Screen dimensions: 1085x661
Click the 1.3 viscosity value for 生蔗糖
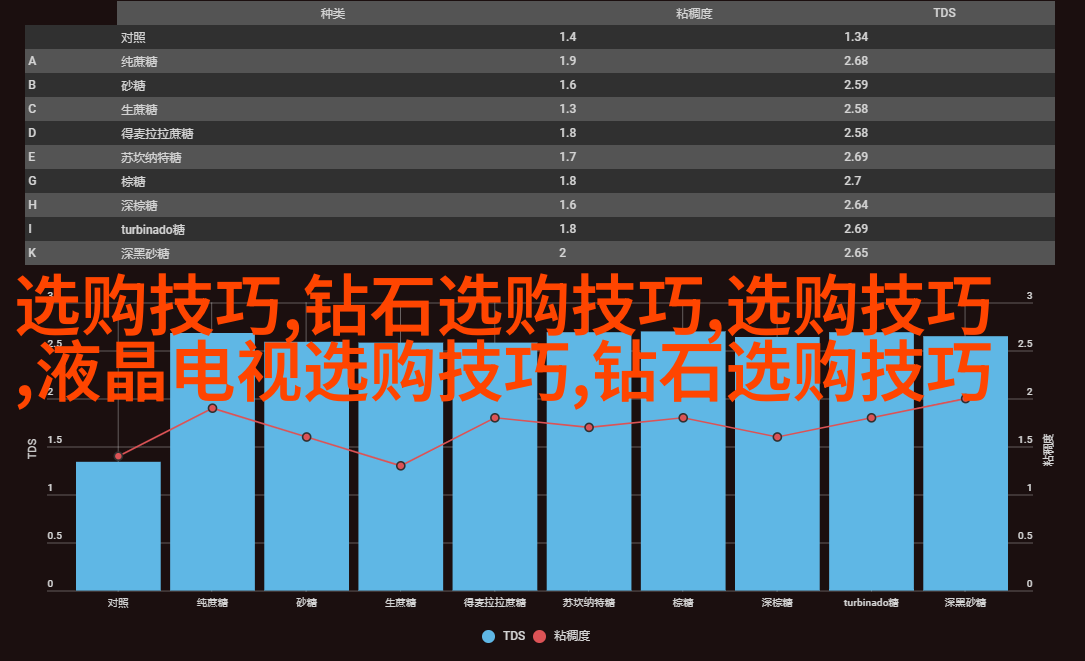(567, 109)
